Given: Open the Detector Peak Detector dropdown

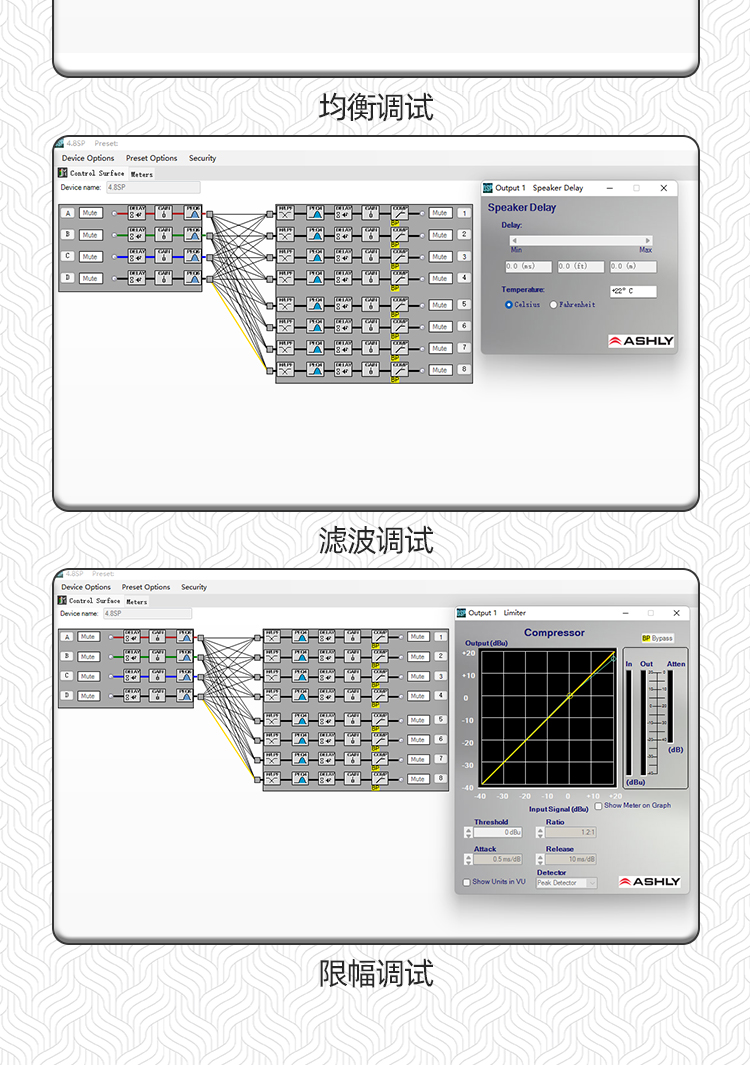Looking at the screenshot, I should [567, 883].
